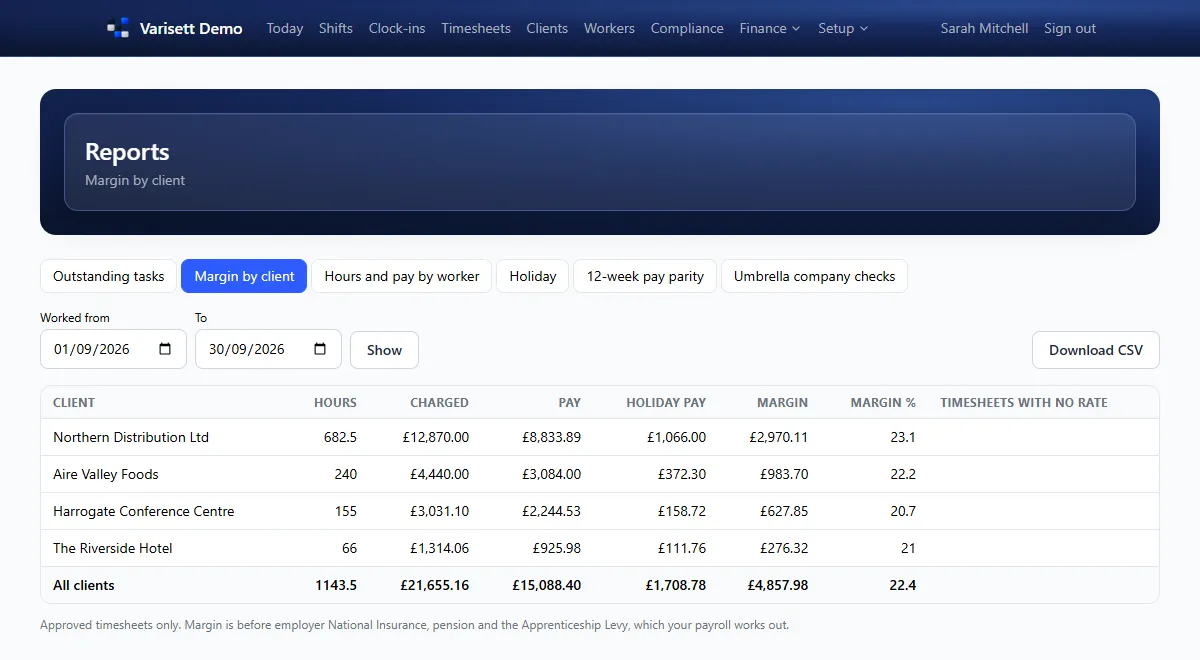Sign out of the account

point(1070,28)
